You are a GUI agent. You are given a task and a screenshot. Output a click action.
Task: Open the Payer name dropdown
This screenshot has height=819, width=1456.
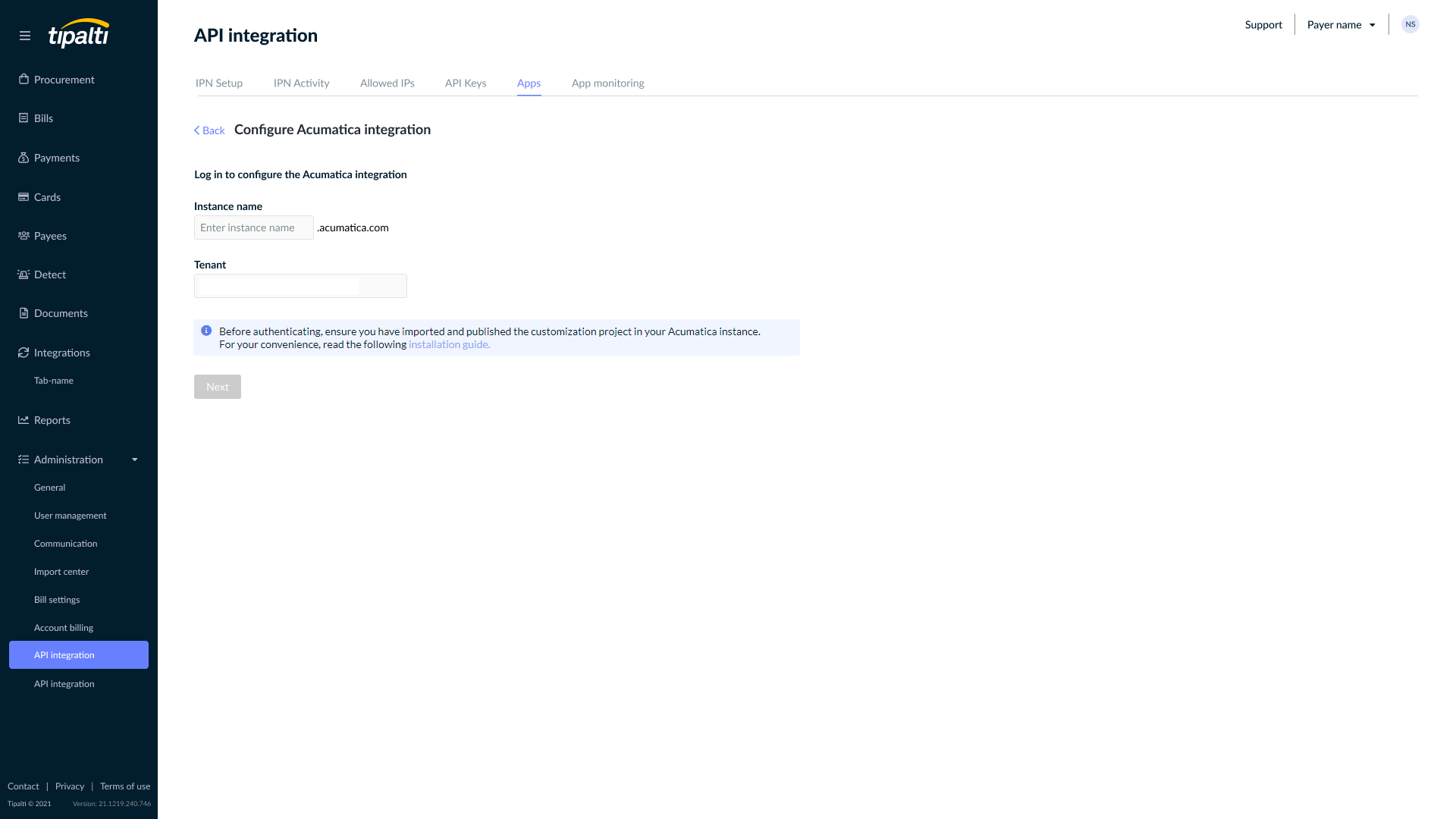pos(1339,24)
